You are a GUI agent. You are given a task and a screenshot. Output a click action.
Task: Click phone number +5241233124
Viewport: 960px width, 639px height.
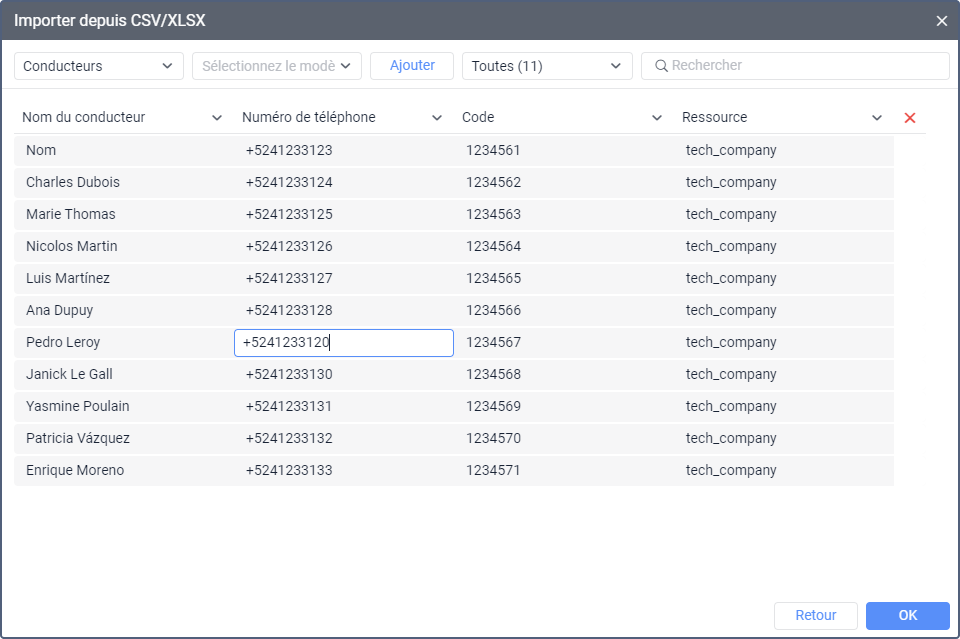tap(289, 182)
